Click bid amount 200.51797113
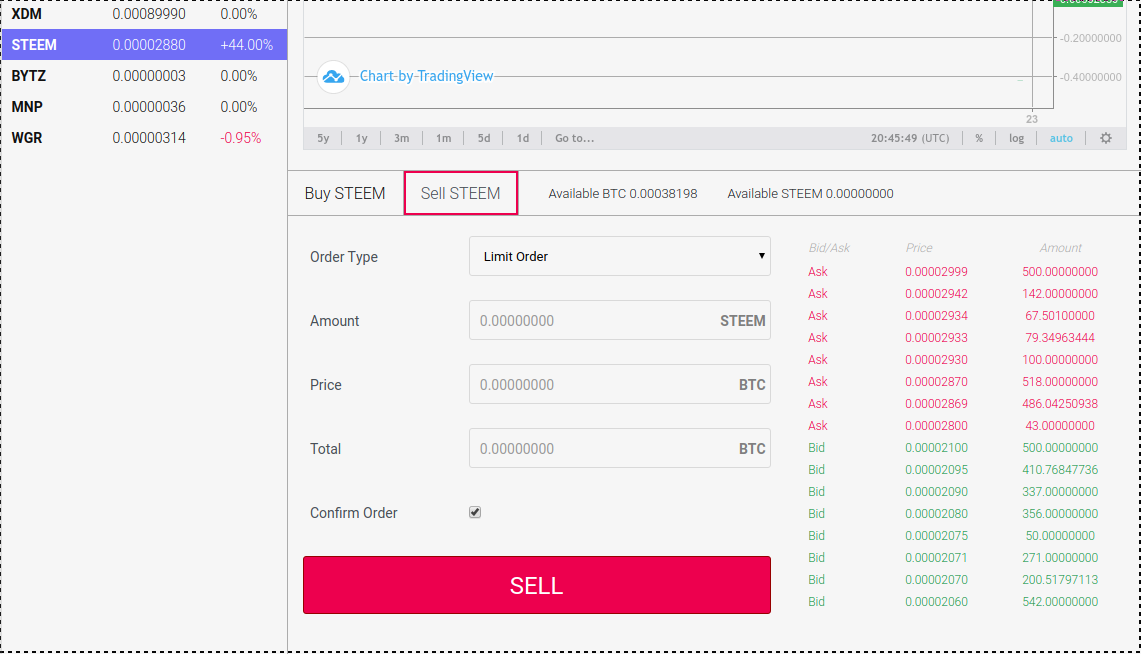 coord(1060,580)
